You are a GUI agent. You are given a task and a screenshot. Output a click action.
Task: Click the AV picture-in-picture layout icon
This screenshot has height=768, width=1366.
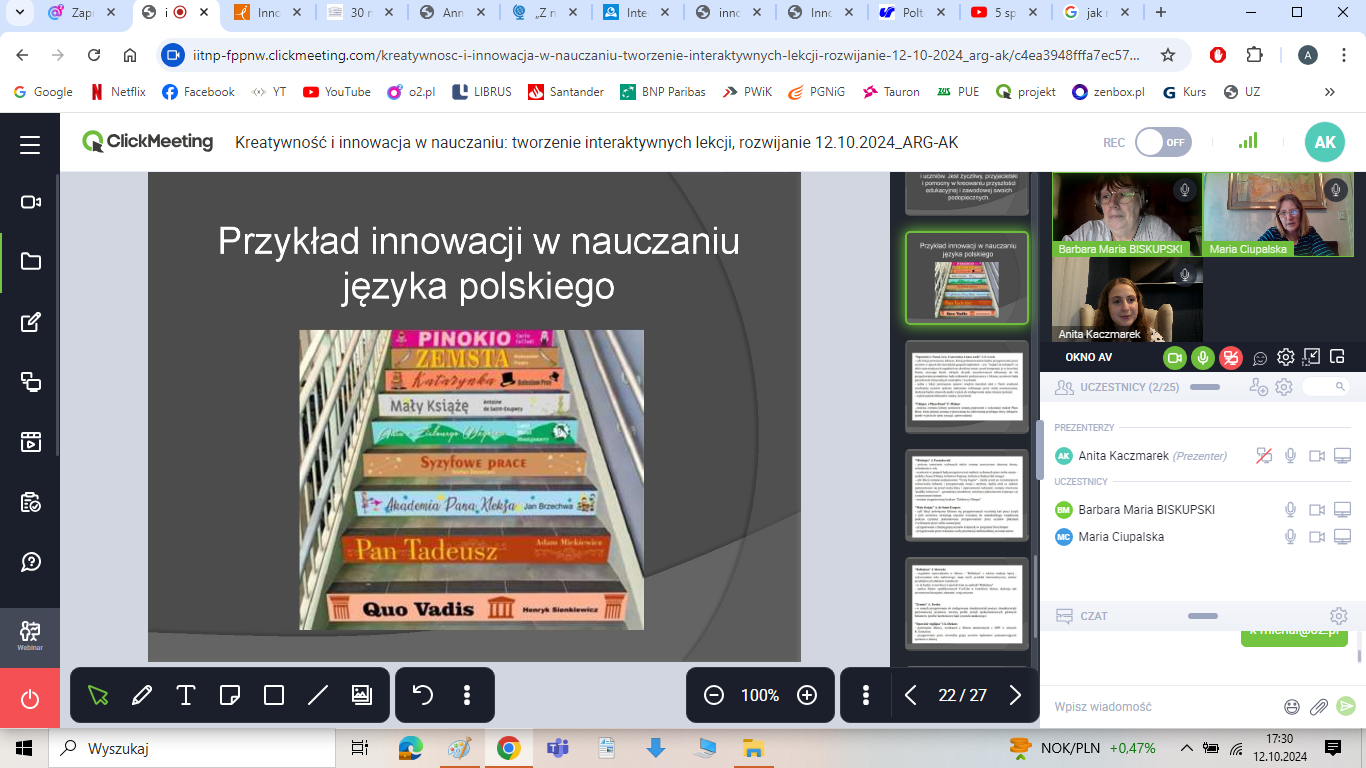click(x=1337, y=357)
